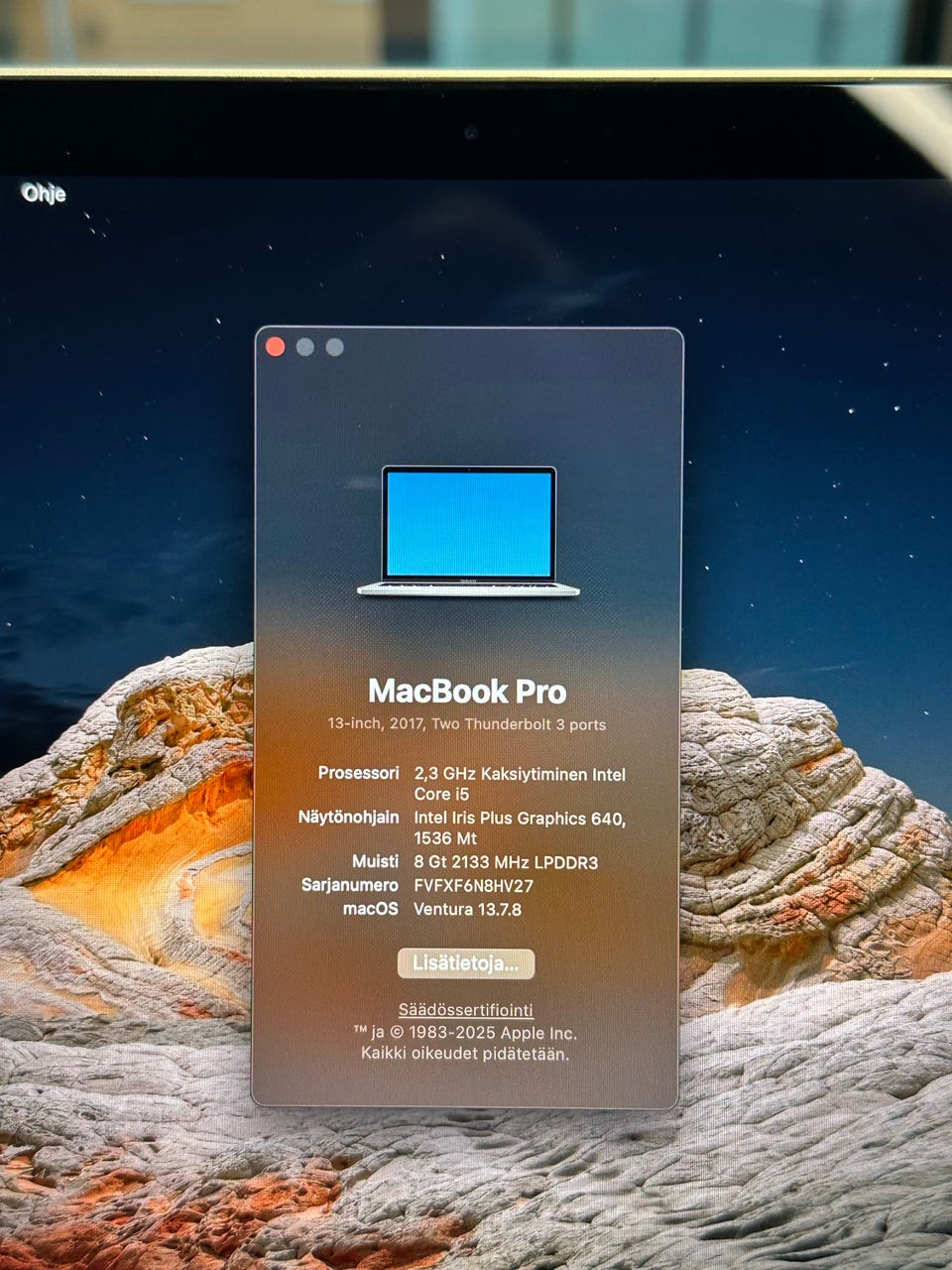Select the 'Intel Iris Plus Graphics 640' value
Screen dimensions: 952x1270
[520, 827]
